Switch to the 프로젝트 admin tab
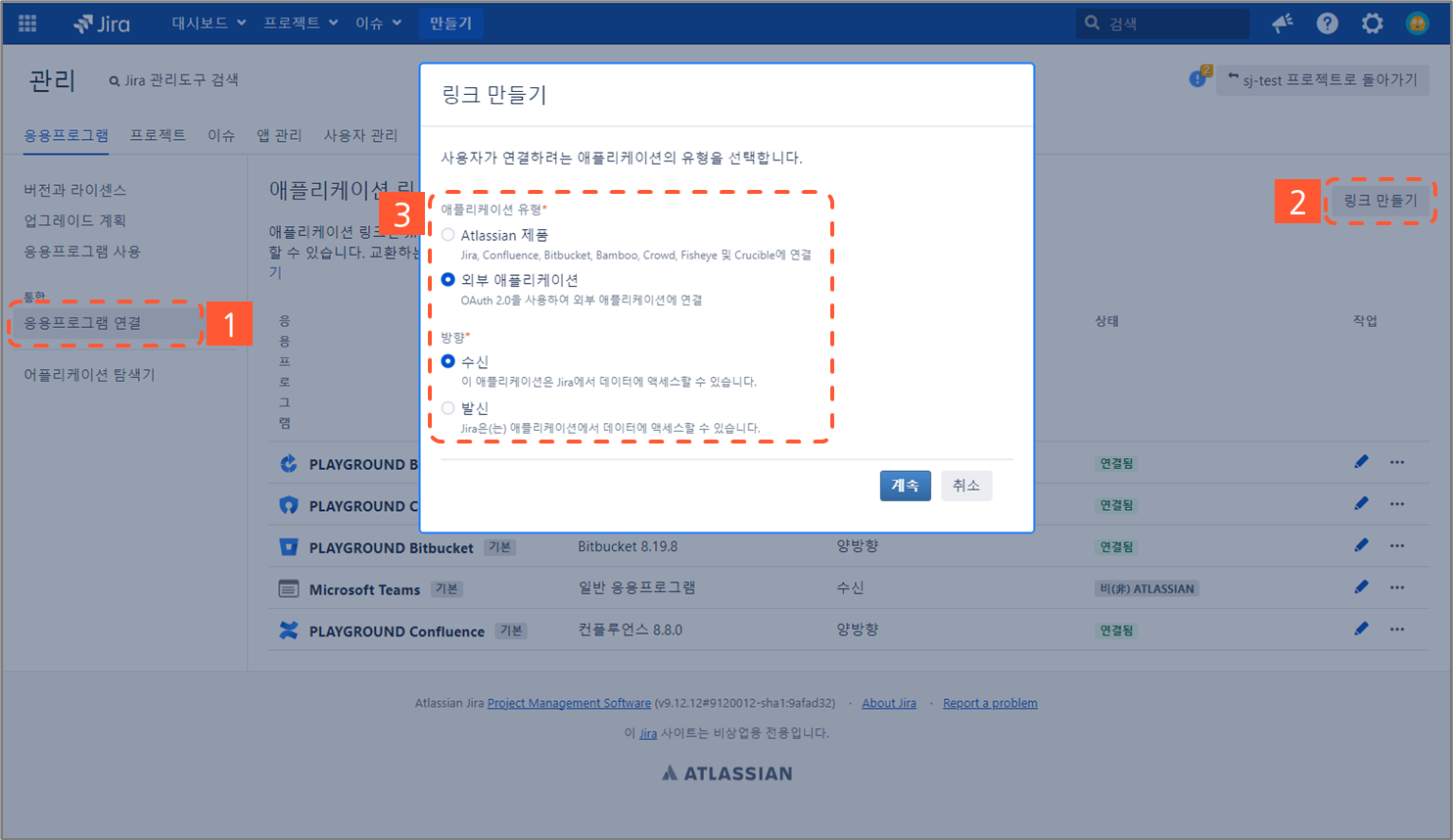This screenshot has height=840, width=1453. pyautogui.click(x=158, y=135)
